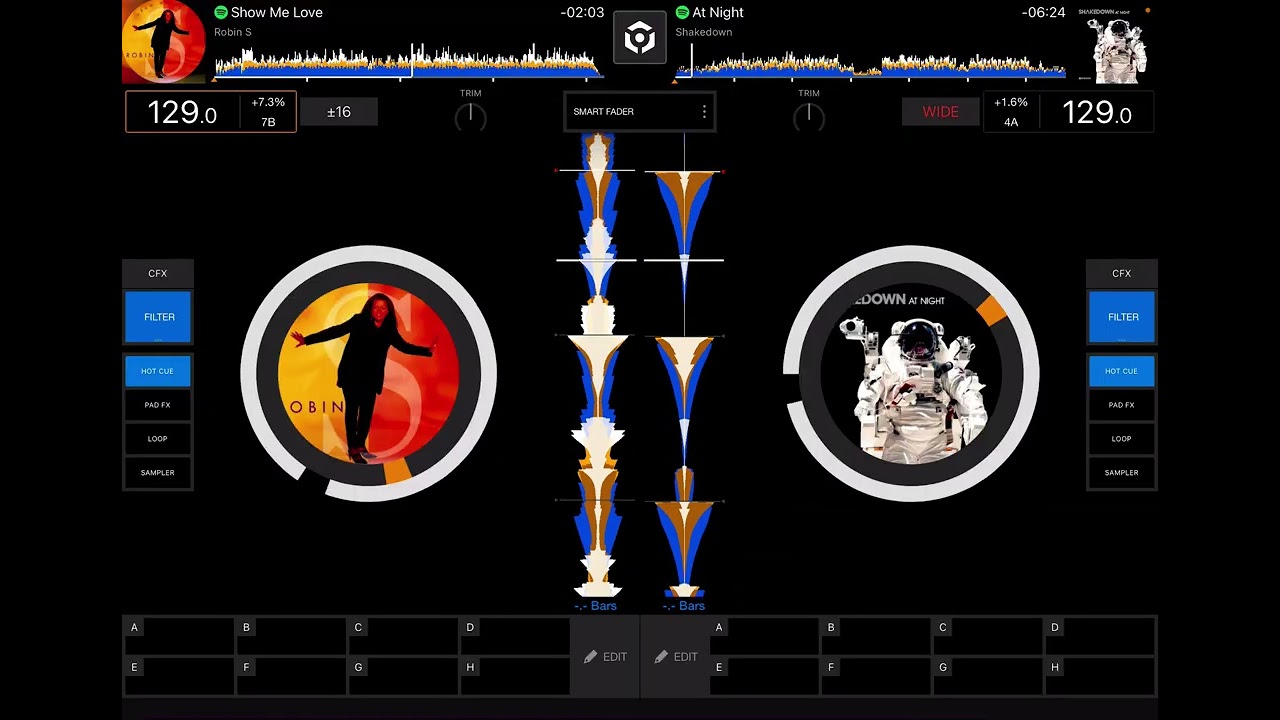Click the 7B key label
1280x720 pixels.
(268, 122)
